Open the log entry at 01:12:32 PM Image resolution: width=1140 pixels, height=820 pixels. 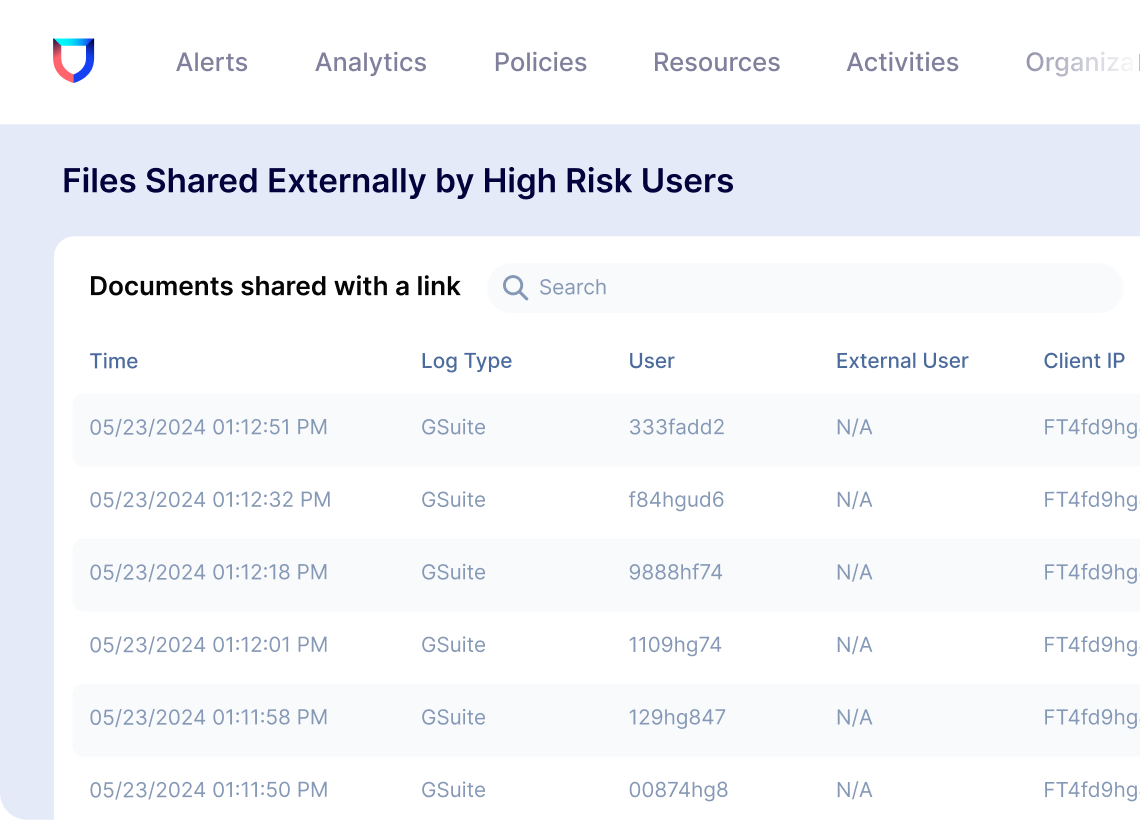(x=210, y=500)
